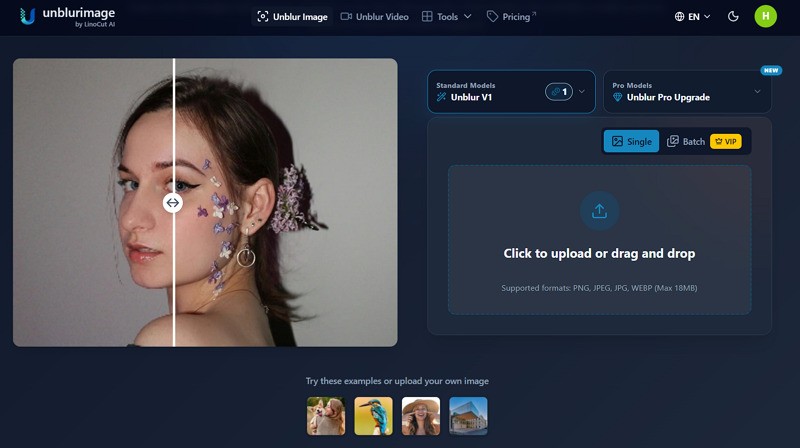Expand the Tools menu

(x=446, y=17)
